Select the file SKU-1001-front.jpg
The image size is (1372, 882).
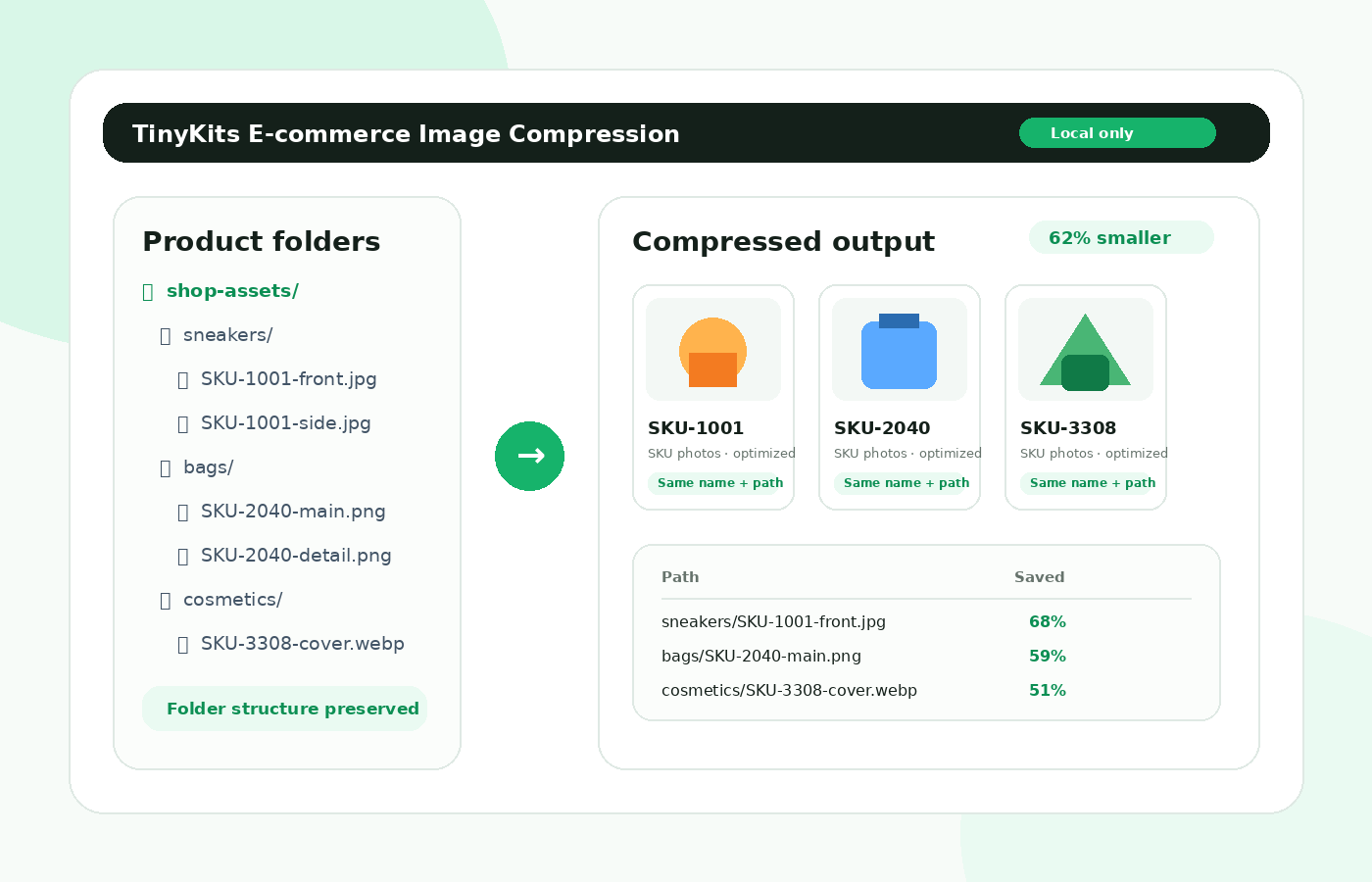click(288, 379)
